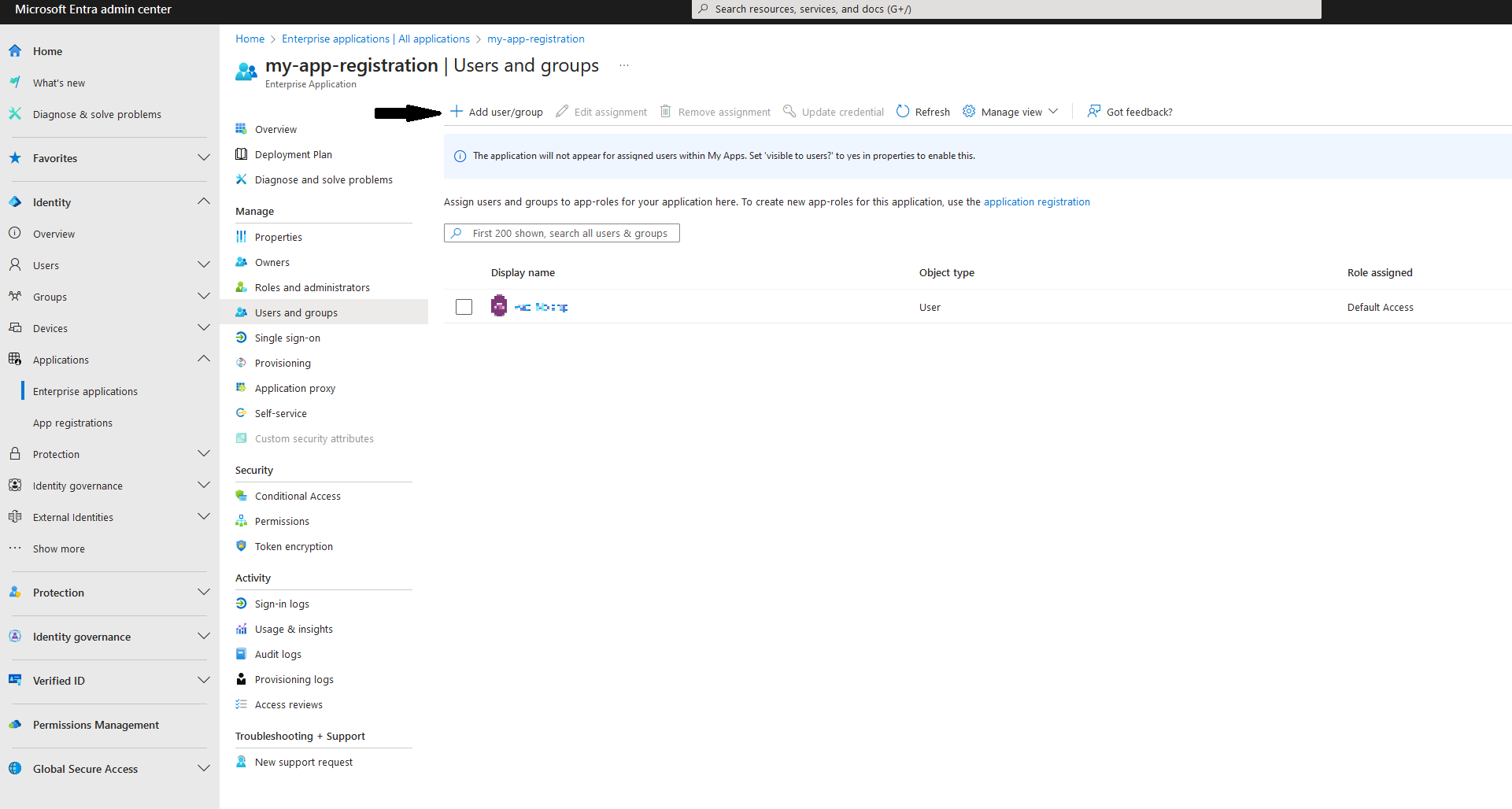Expand the Global Secure Access chevron
The image size is (1512, 809).
click(204, 768)
